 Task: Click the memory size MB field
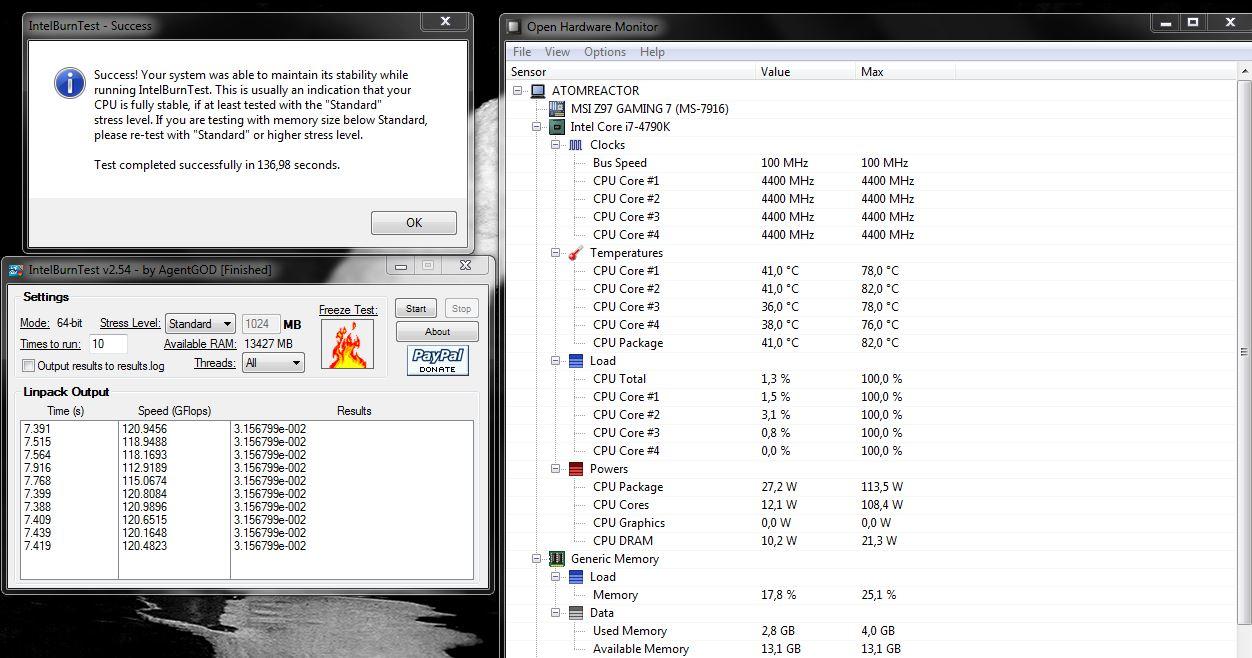point(261,324)
